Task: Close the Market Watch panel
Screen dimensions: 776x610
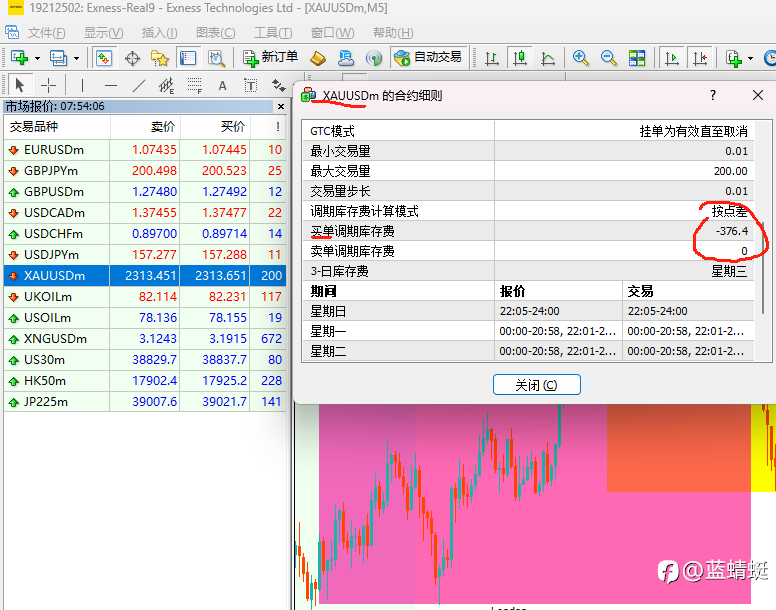Action: tap(281, 106)
